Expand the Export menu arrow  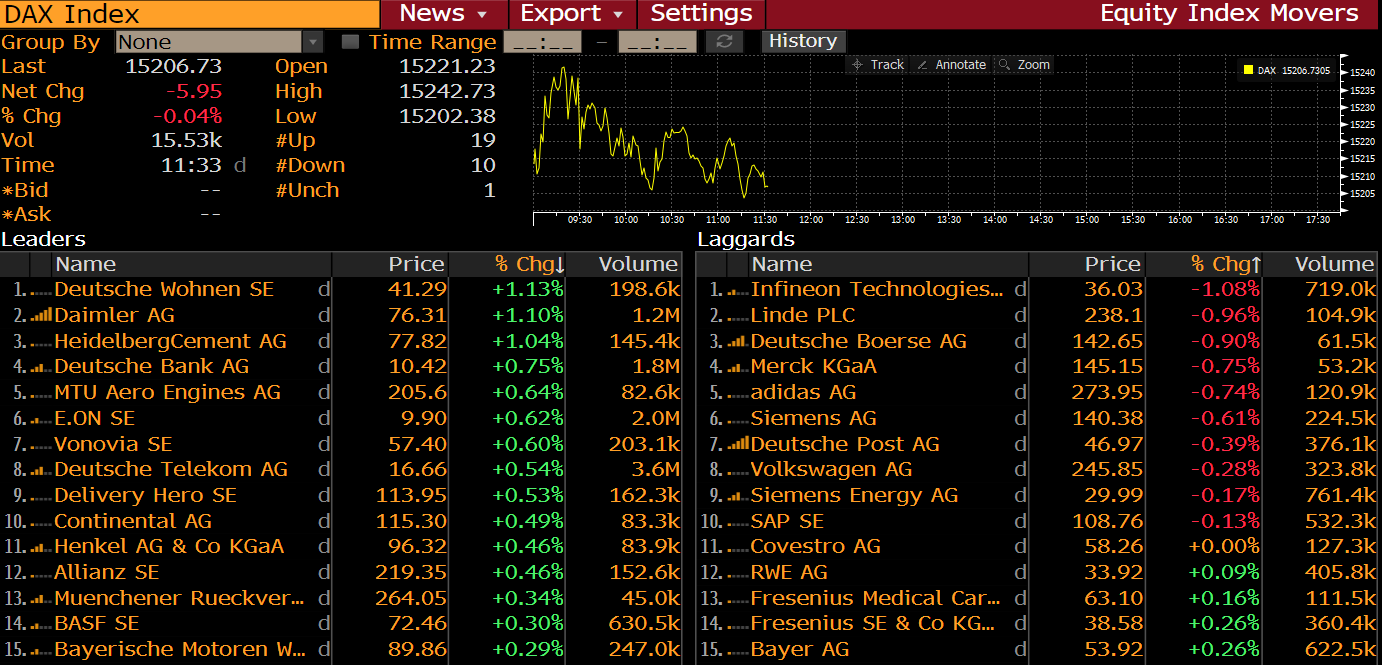[x=618, y=15]
